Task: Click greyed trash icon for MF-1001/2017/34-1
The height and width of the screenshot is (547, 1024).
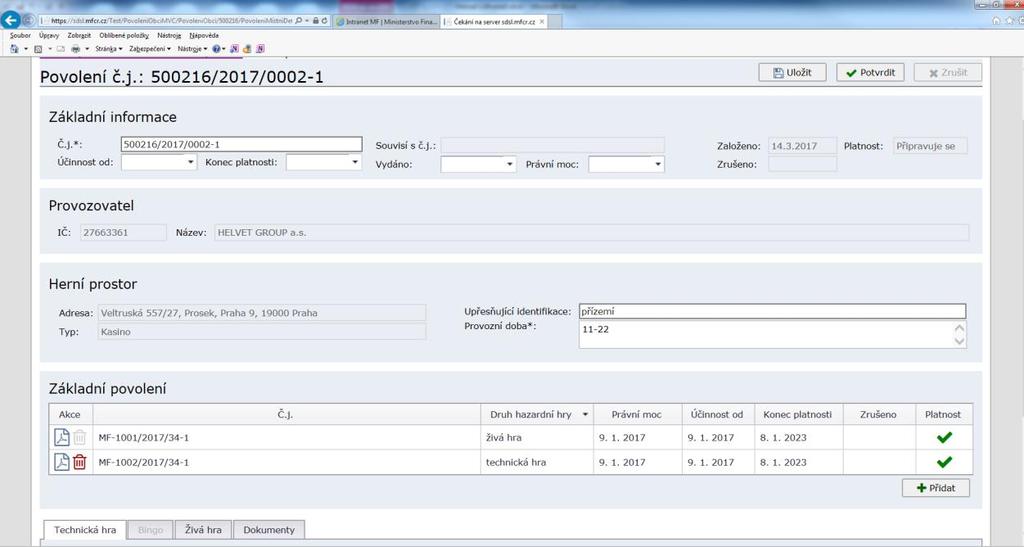Action: 80,437
